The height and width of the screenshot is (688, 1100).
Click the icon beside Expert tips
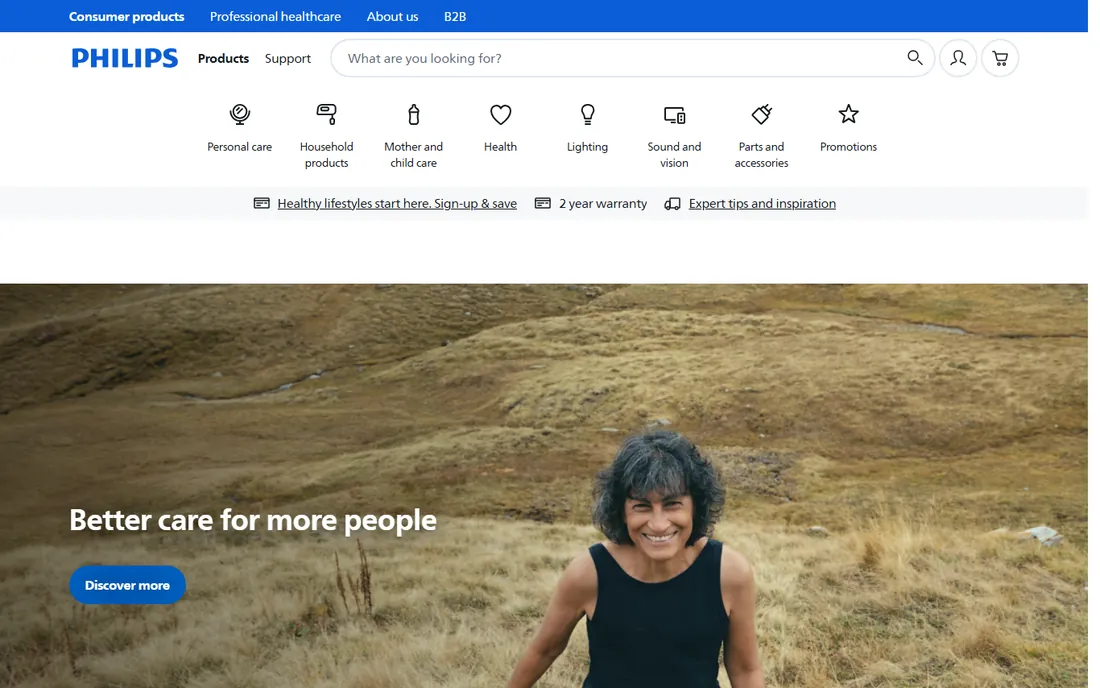tap(672, 203)
